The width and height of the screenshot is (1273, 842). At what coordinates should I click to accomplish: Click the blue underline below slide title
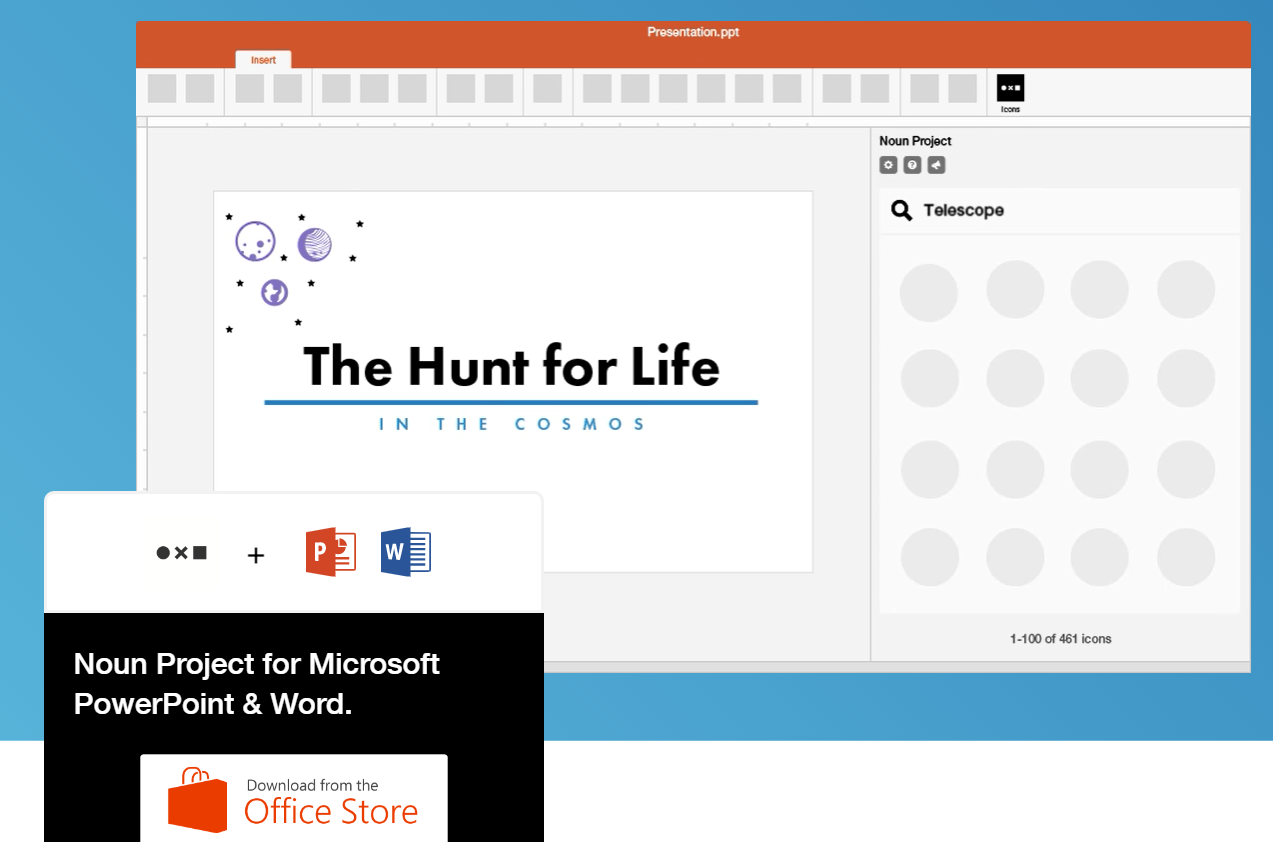511,402
